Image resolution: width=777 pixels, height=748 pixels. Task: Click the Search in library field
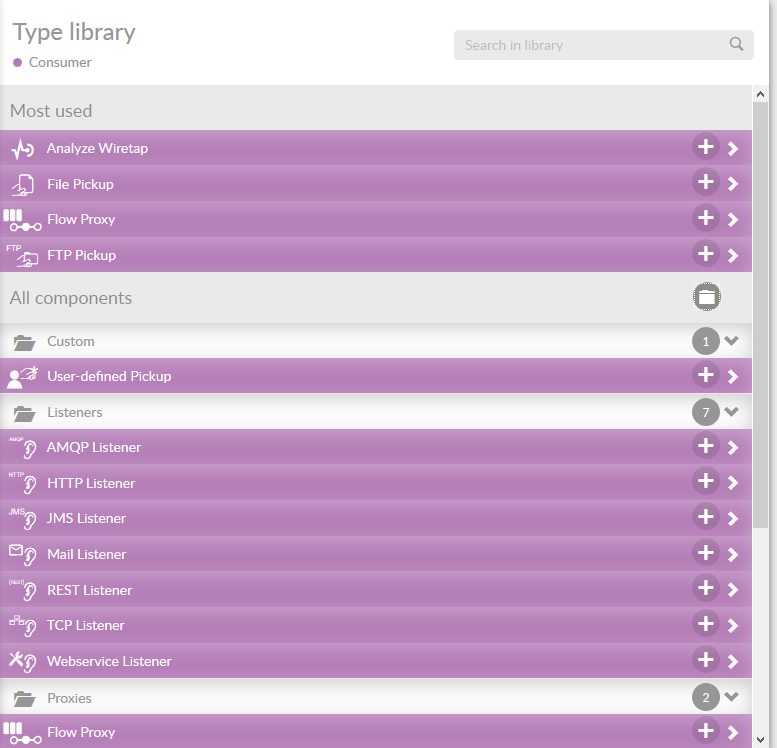point(590,45)
